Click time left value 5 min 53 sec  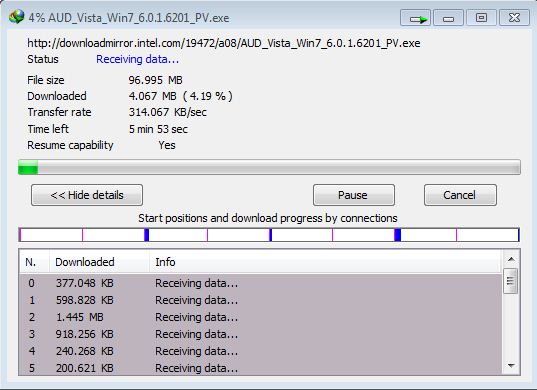tap(158, 129)
